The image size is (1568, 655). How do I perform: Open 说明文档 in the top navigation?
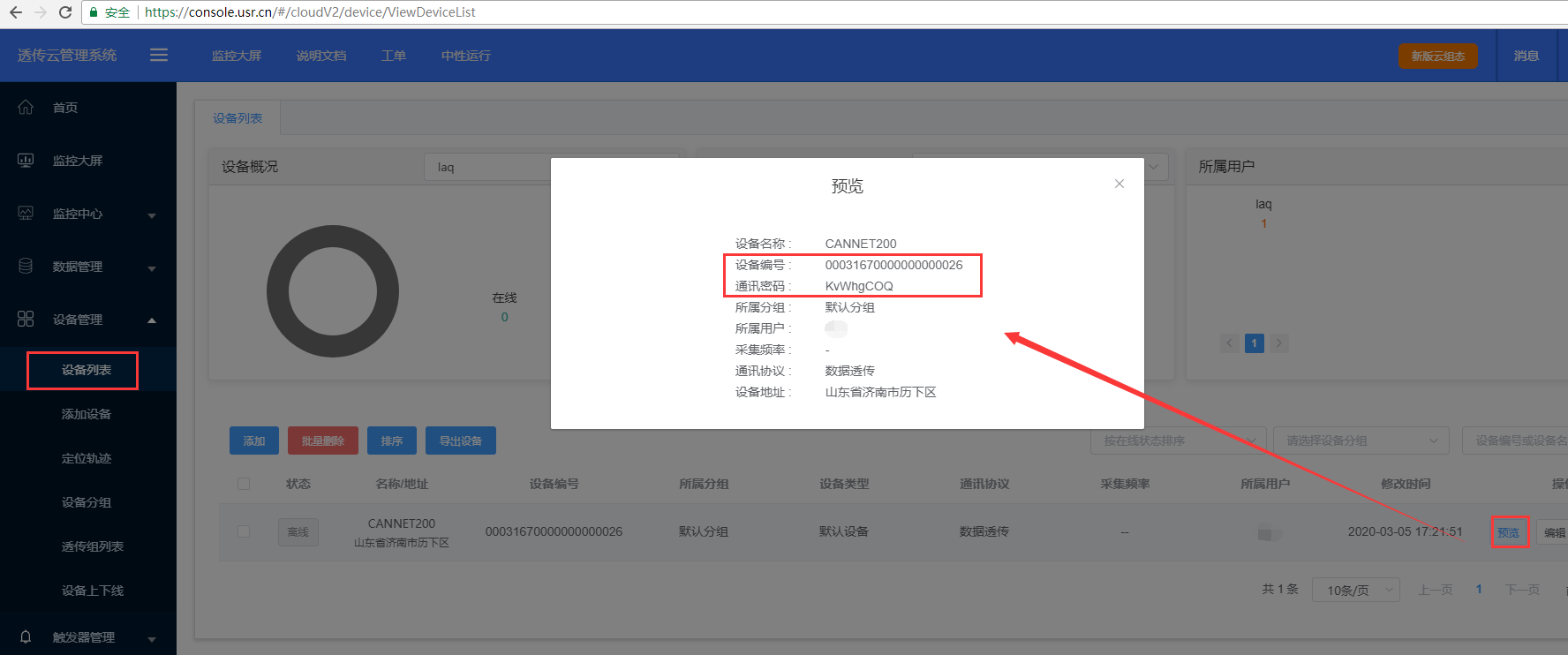tap(321, 56)
